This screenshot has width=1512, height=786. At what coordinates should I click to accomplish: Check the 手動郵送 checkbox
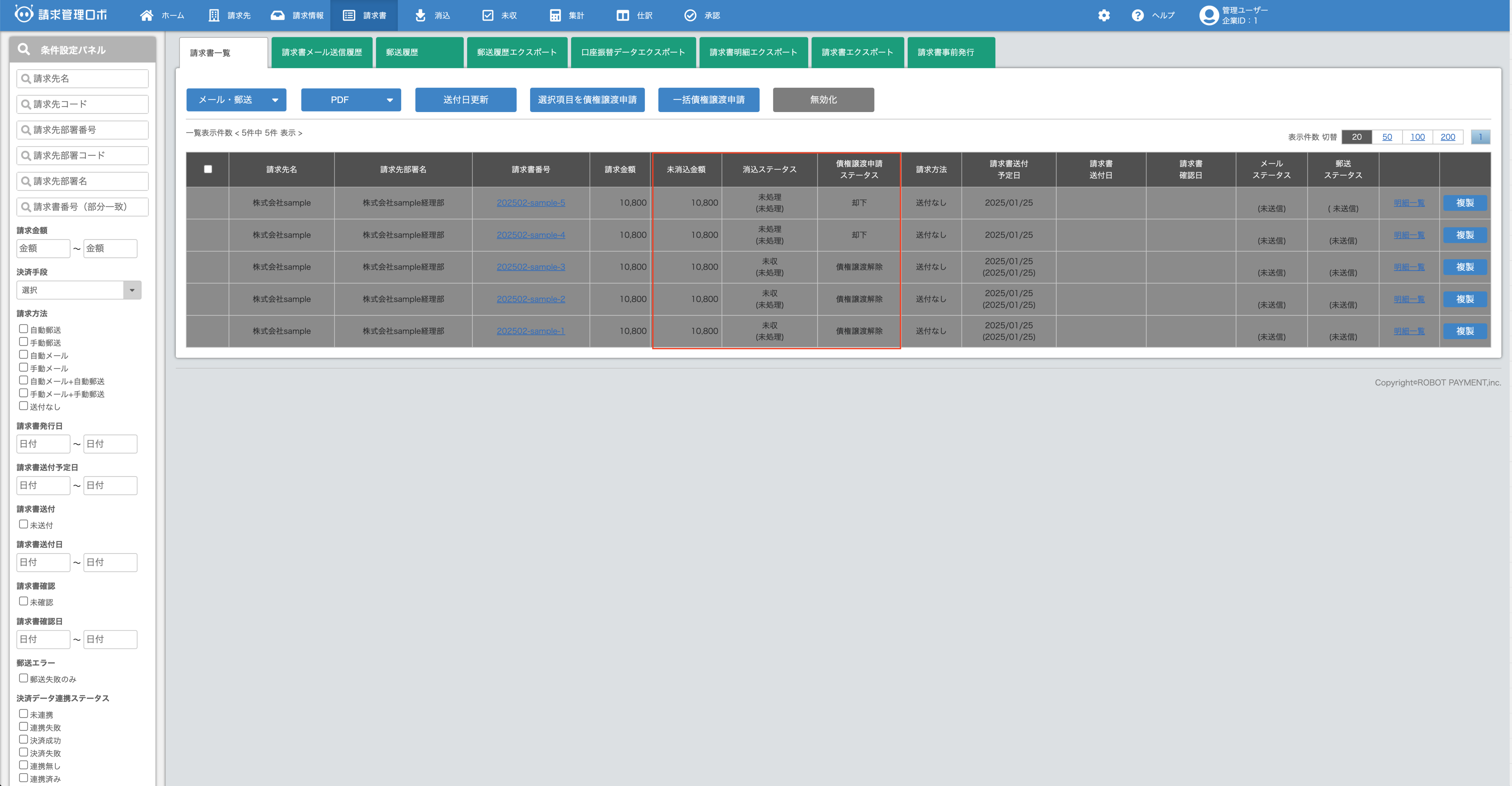[24, 342]
